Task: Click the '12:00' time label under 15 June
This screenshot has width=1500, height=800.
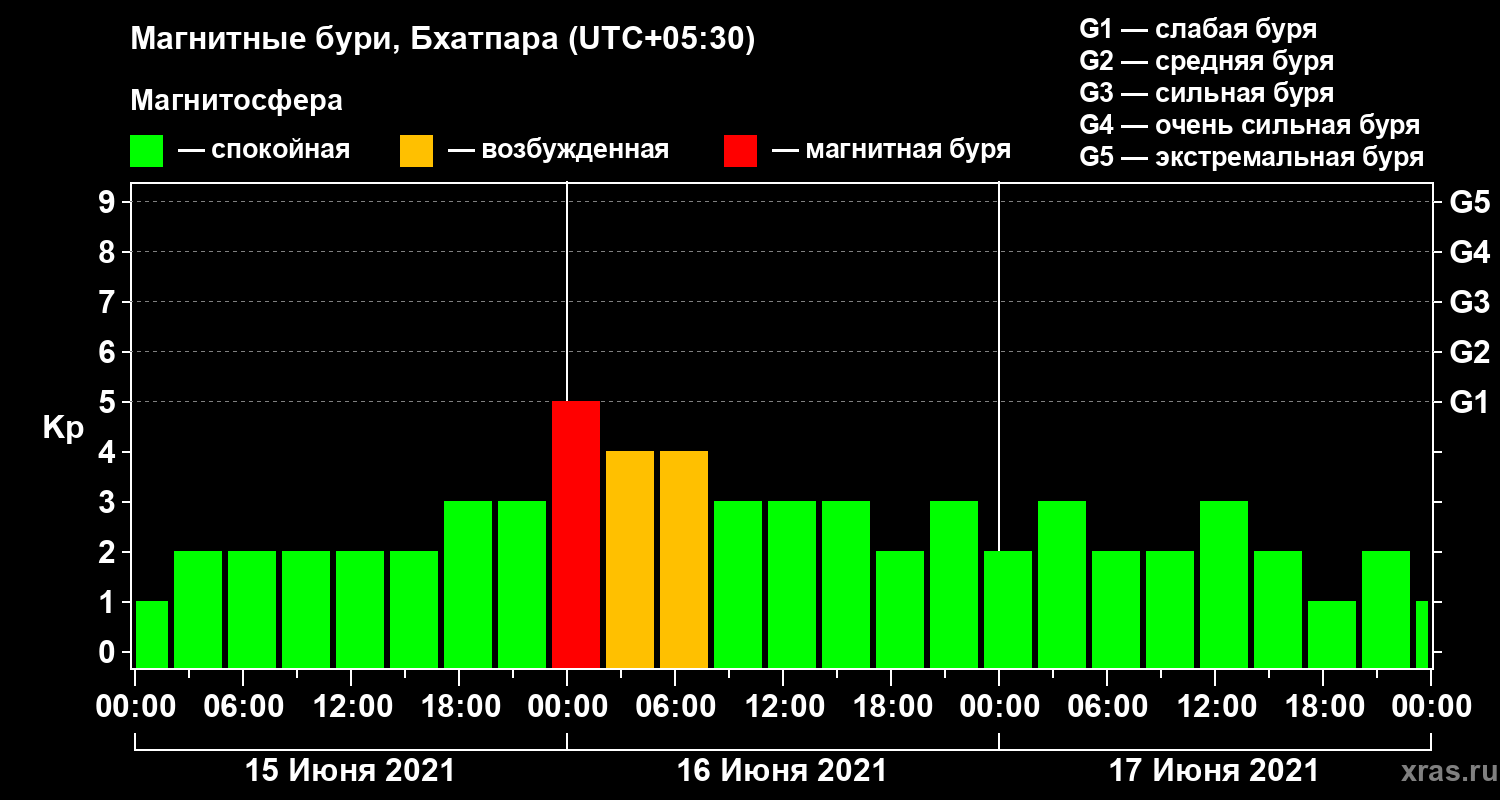Action: [x=351, y=707]
